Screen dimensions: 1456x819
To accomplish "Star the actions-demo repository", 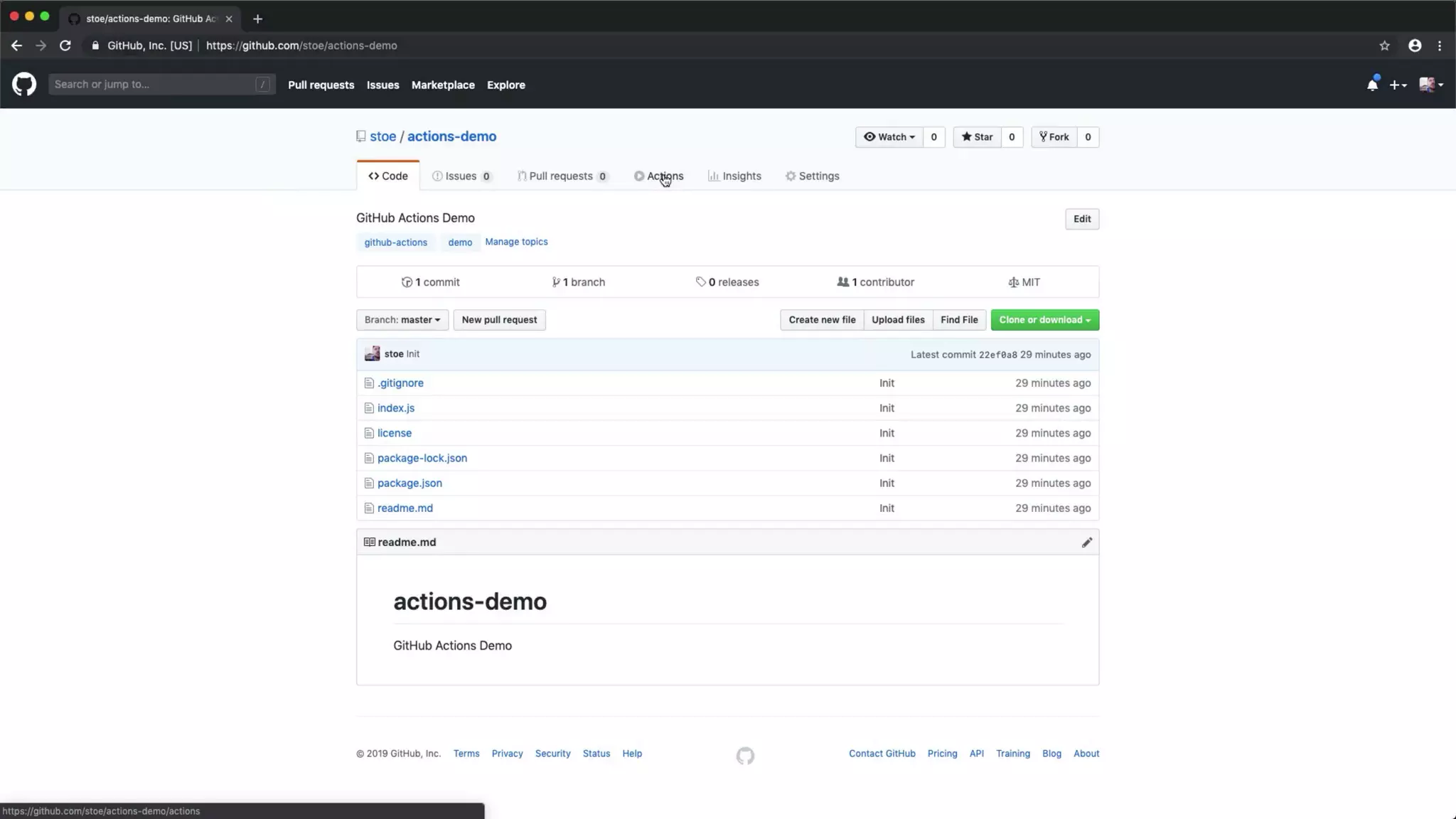I will click(x=977, y=137).
